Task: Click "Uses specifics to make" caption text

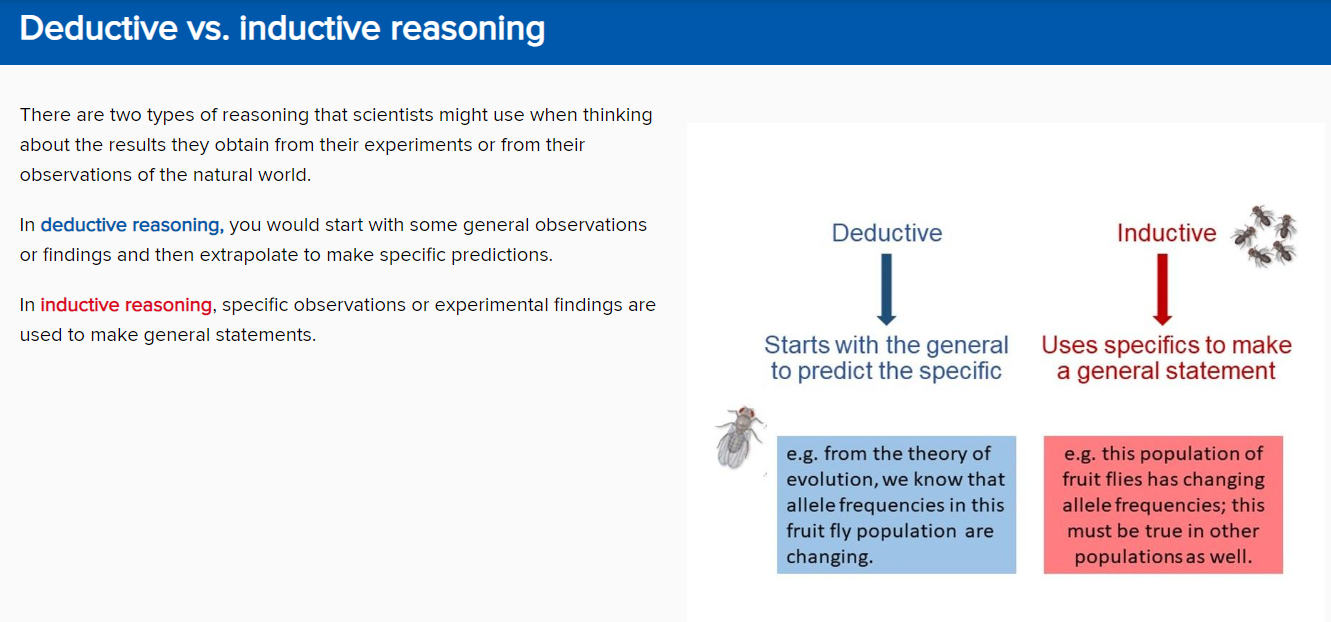Action: pyautogui.click(x=1166, y=345)
